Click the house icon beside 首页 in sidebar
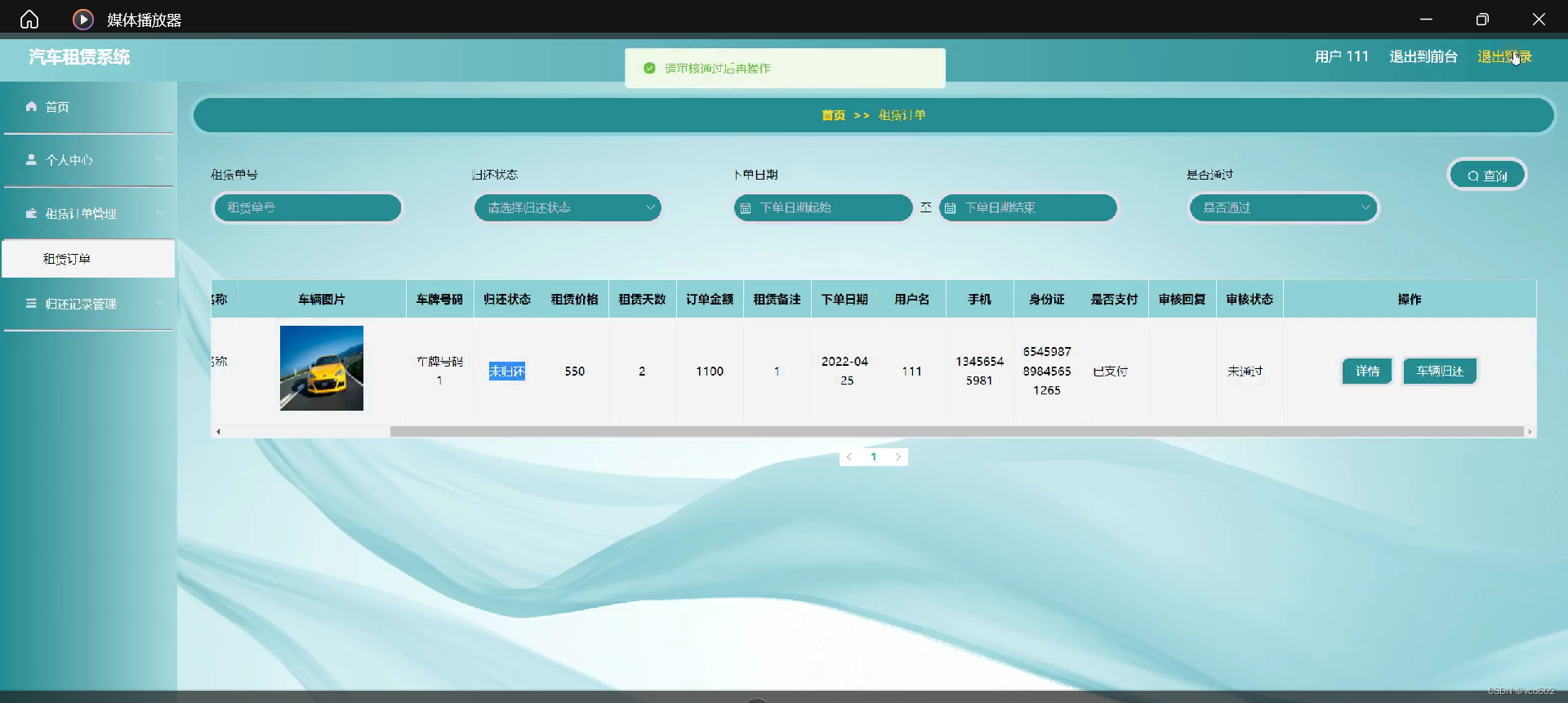Image resolution: width=1568 pixels, height=703 pixels. tap(31, 106)
